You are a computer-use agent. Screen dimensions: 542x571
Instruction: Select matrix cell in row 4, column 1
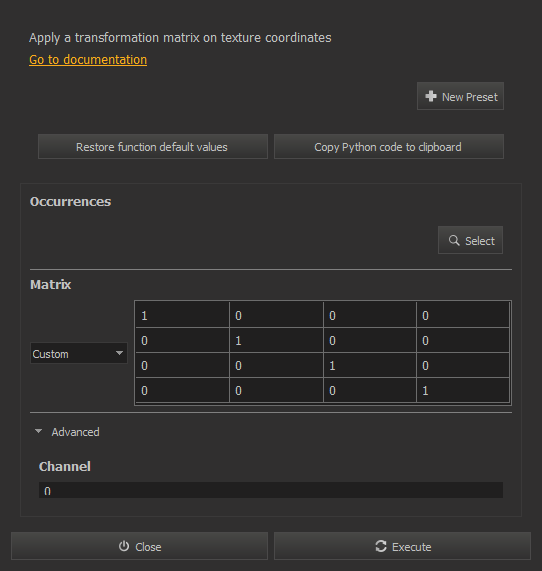click(182, 390)
